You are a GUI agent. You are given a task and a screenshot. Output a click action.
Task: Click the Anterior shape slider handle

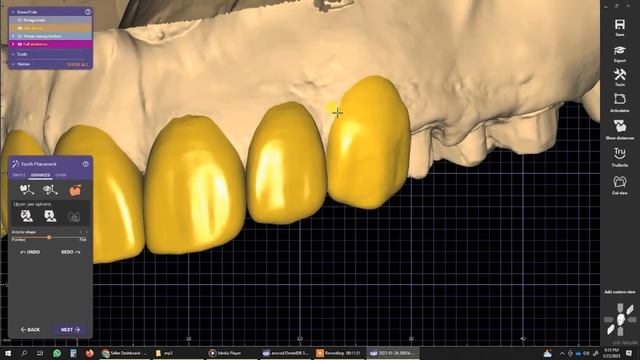[49, 237]
